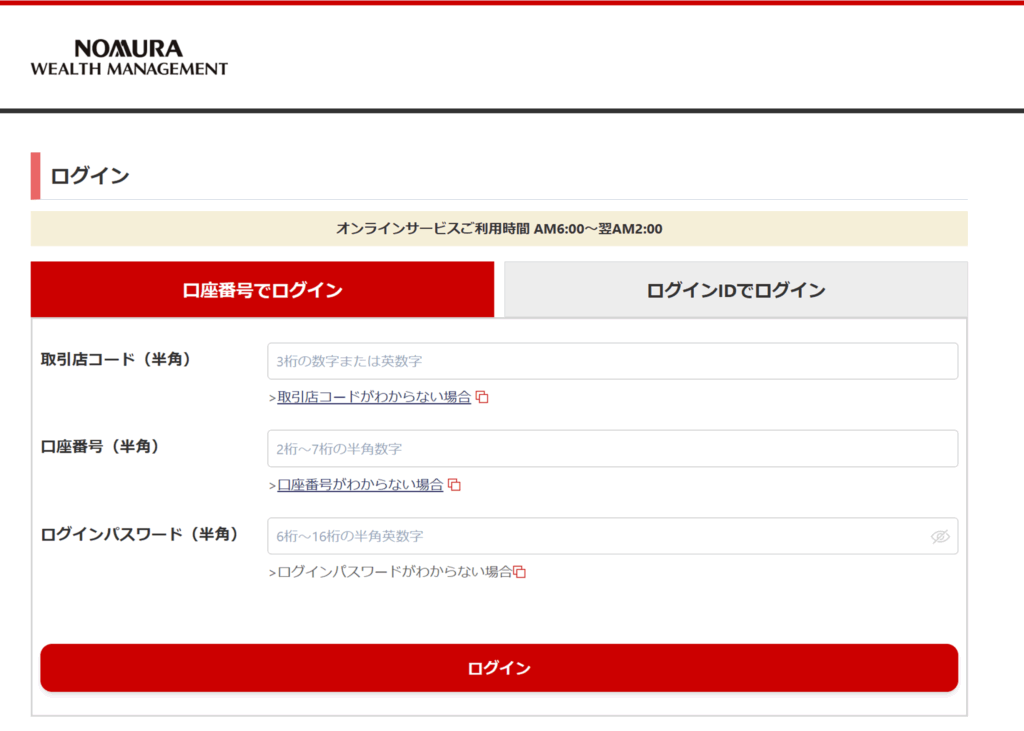The image size is (1024, 731).
Task: Click the new-window icon beside the password help link
Action: [x=520, y=572]
